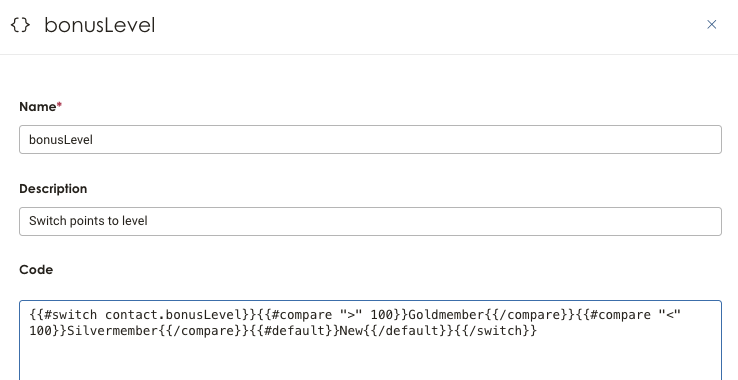Focus the Name input field containing bonusLevel
The height and width of the screenshot is (380, 738).
(370, 139)
